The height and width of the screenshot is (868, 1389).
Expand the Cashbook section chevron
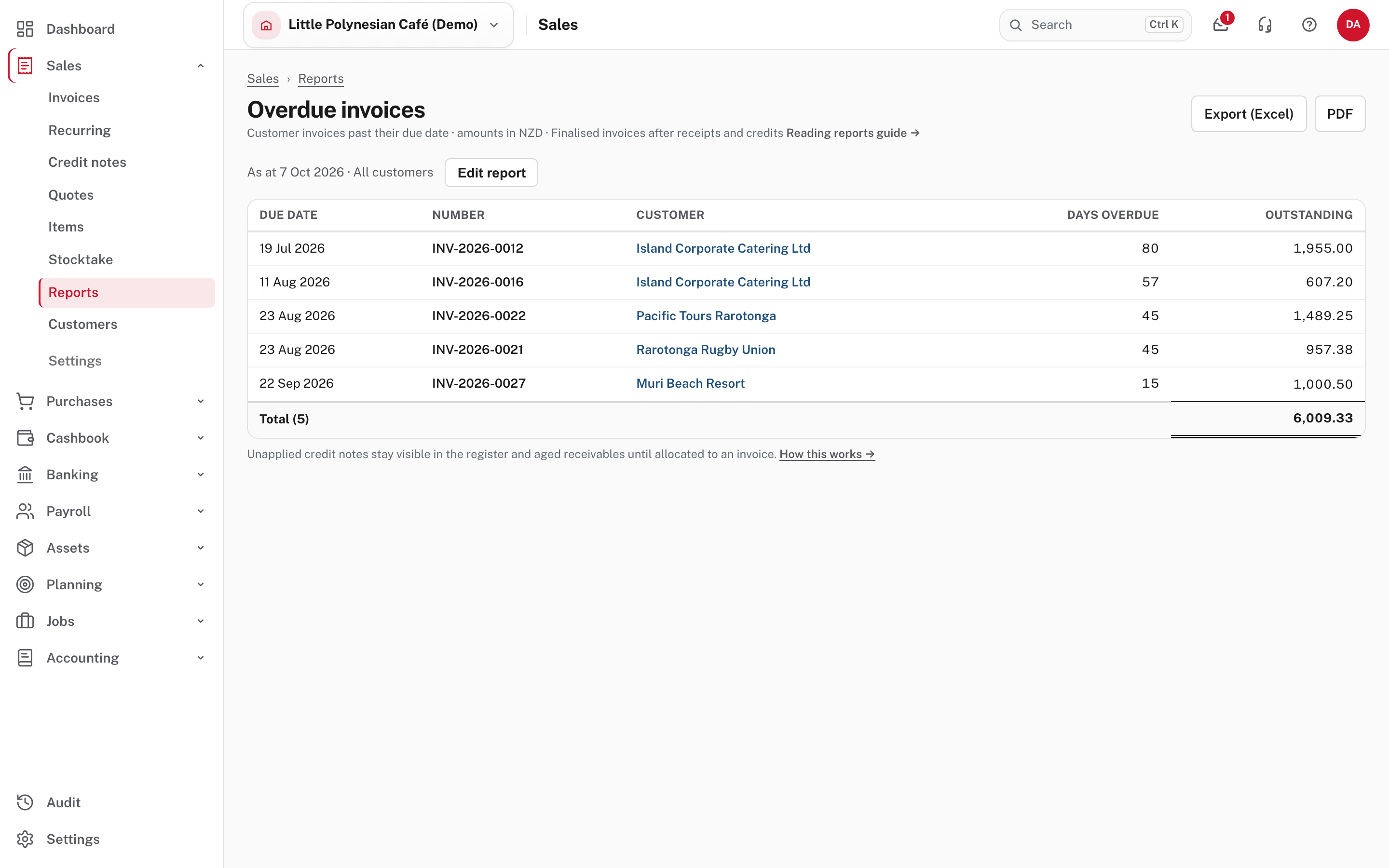pyautogui.click(x=201, y=438)
